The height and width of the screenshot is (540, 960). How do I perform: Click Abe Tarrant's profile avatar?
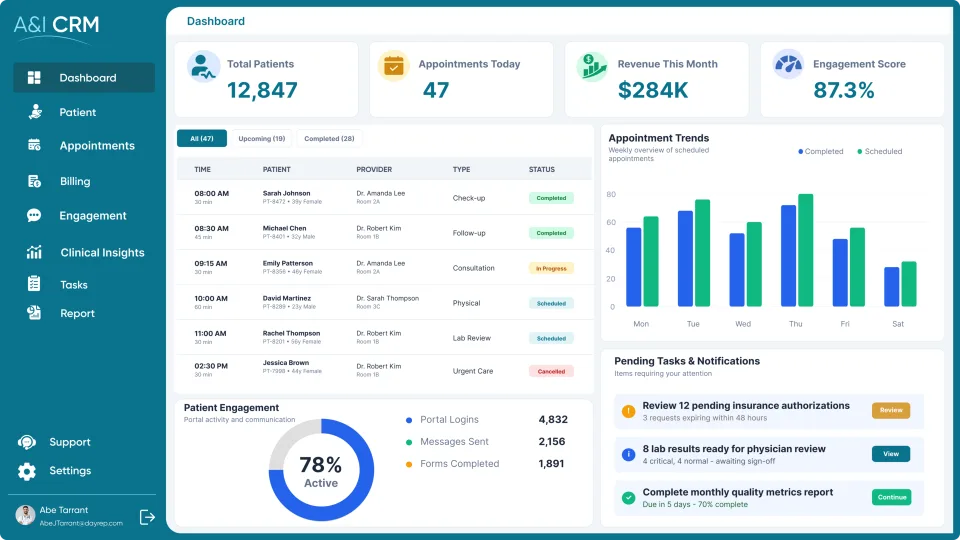tap(25, 516)
